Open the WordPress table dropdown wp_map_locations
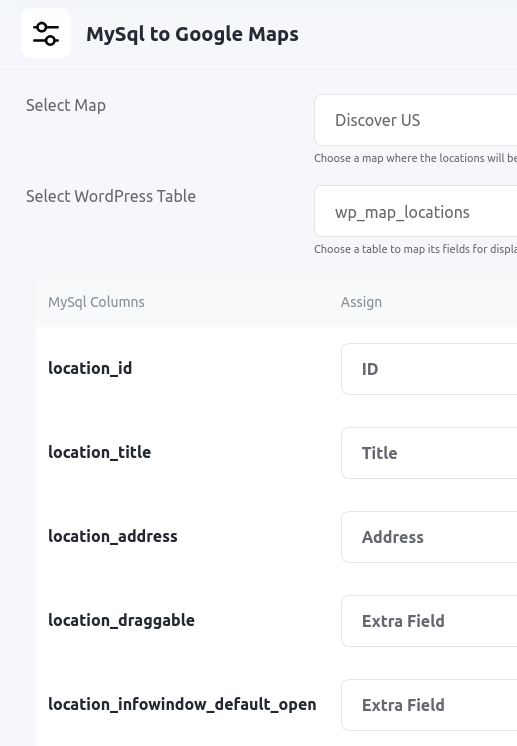This screenshot has height=746, width=517. click(415, 211)
